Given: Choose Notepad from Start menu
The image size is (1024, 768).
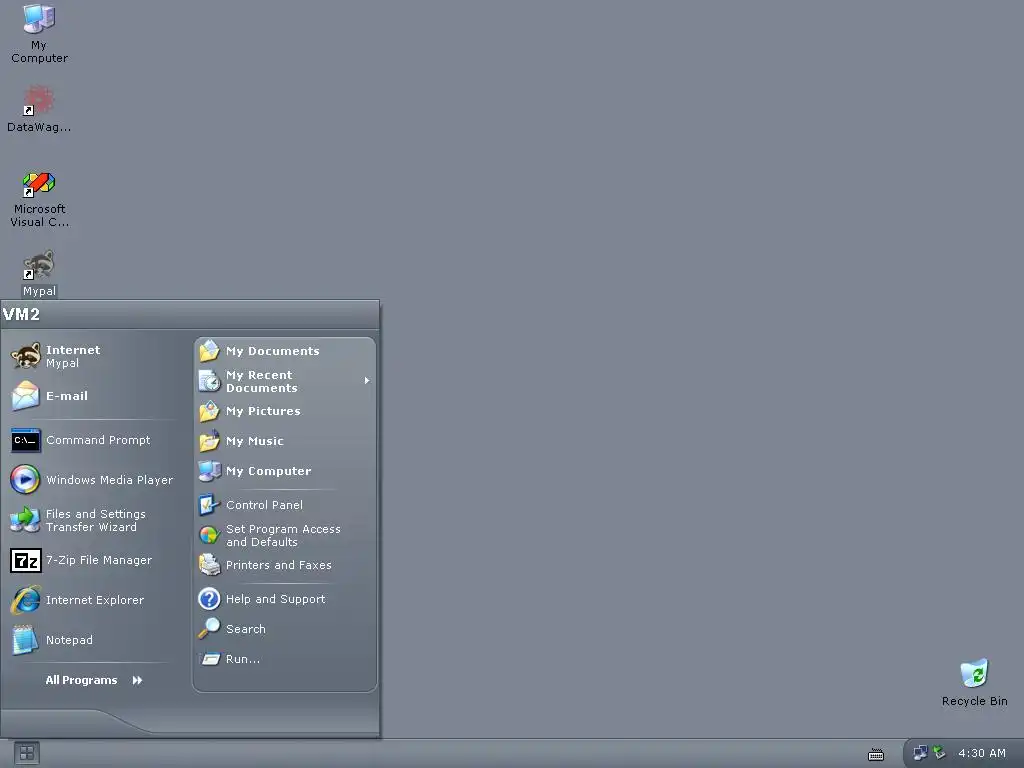Looking at the screenshot, I should click(x=95, y=640).
